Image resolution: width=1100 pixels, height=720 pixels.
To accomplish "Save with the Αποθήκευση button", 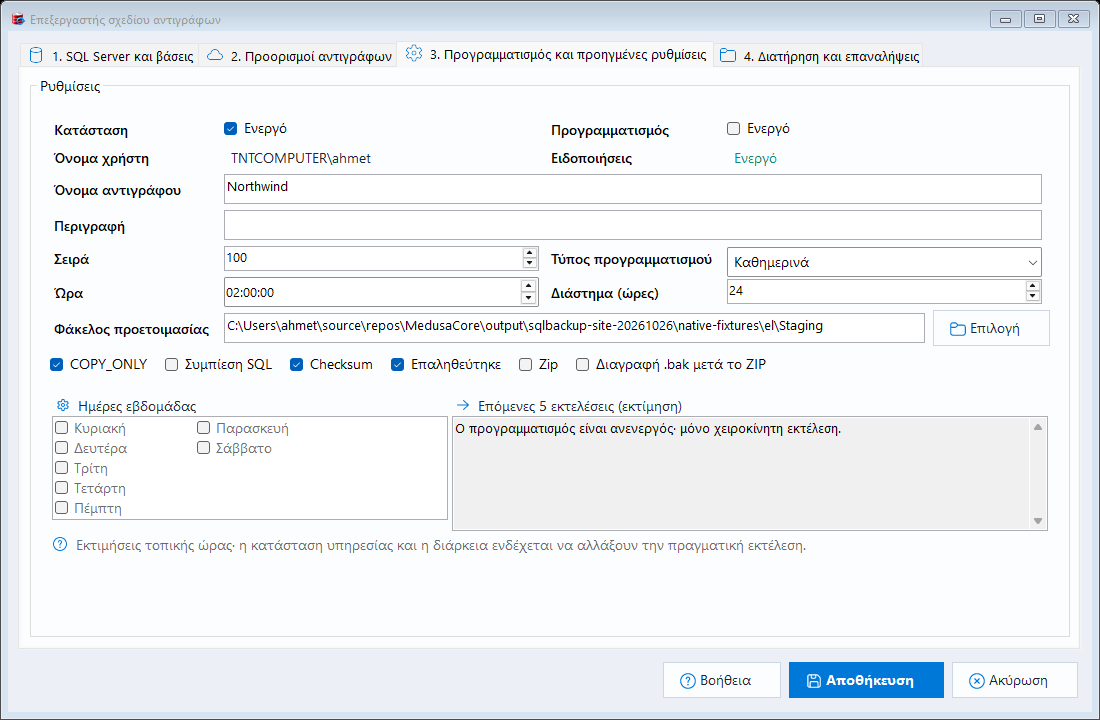I will click(866, 680).
